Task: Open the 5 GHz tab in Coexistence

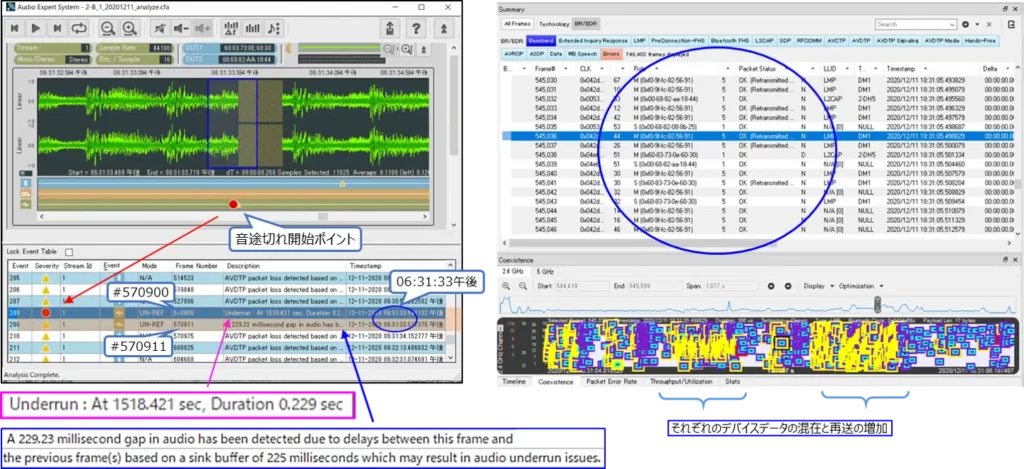Action: coord(545,271)
